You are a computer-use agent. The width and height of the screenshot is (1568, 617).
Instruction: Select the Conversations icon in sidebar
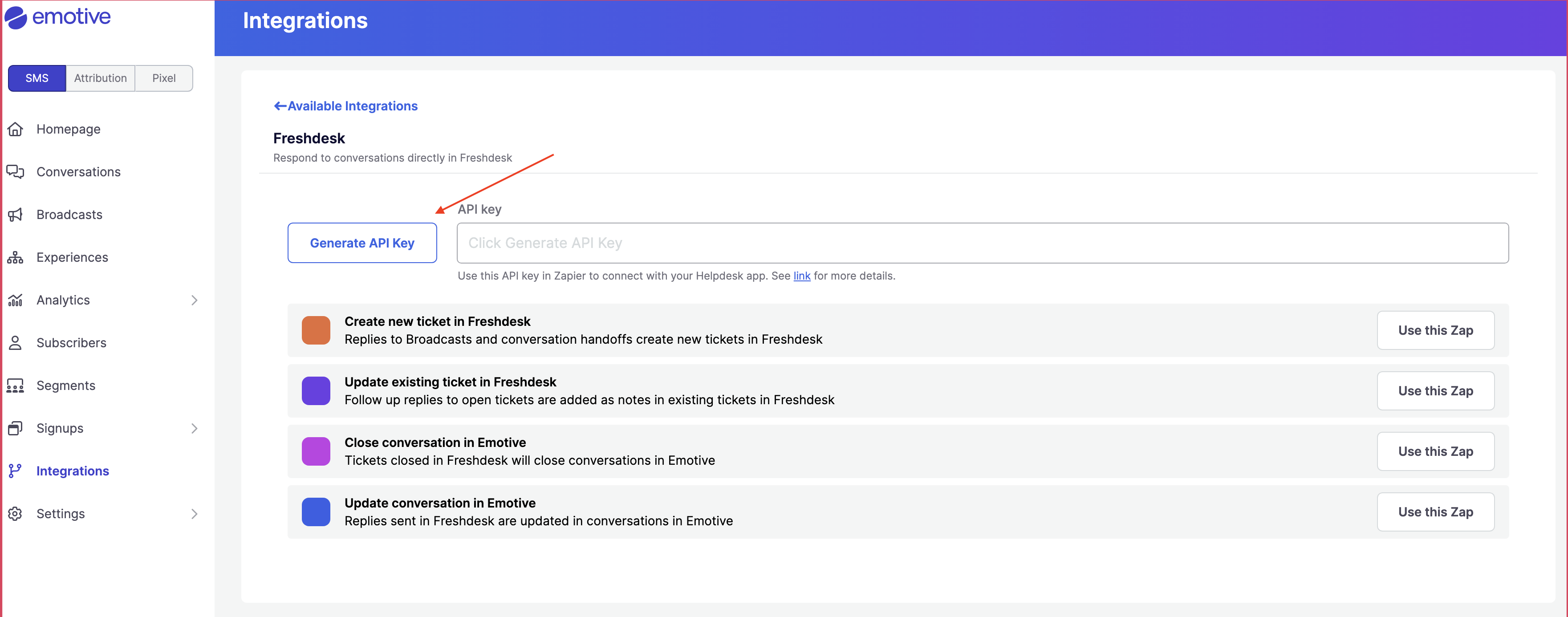pyautogui.click(x=15, y=171)
